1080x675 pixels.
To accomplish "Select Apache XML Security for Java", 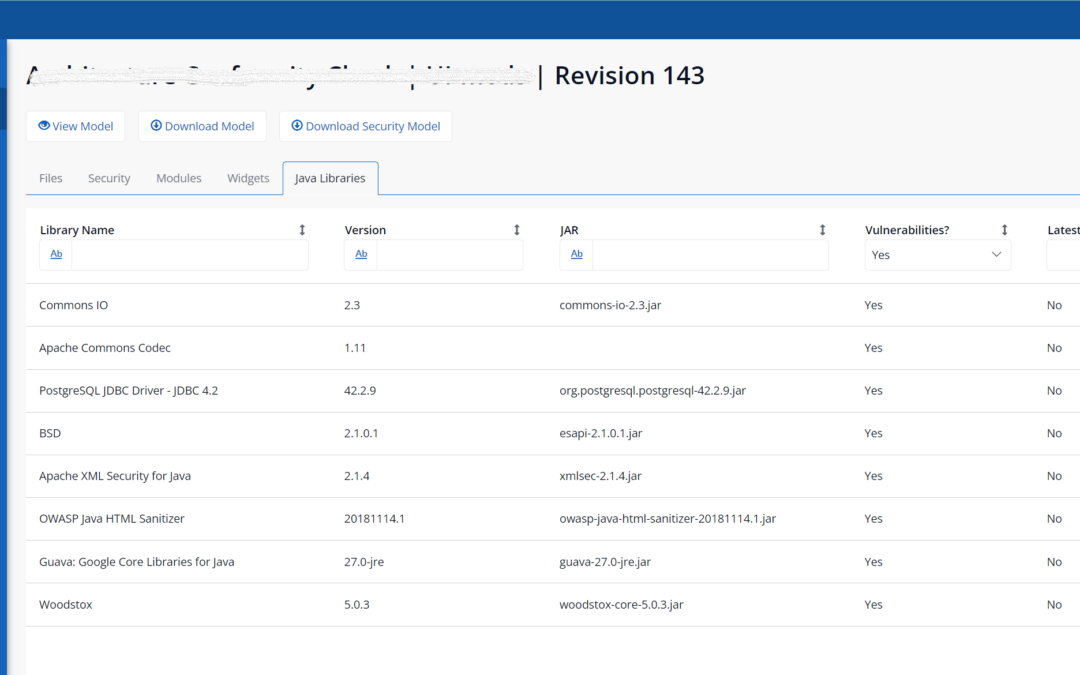I will point(115,476).
